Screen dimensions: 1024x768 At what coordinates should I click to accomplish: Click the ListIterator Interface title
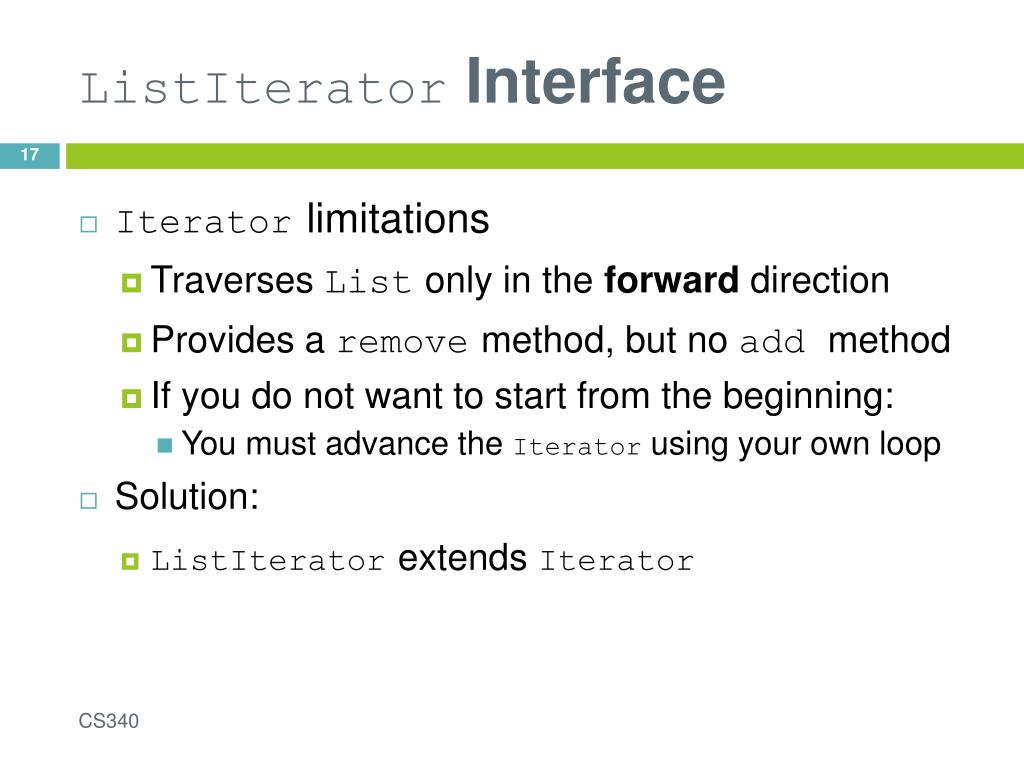tap(402, 82)
